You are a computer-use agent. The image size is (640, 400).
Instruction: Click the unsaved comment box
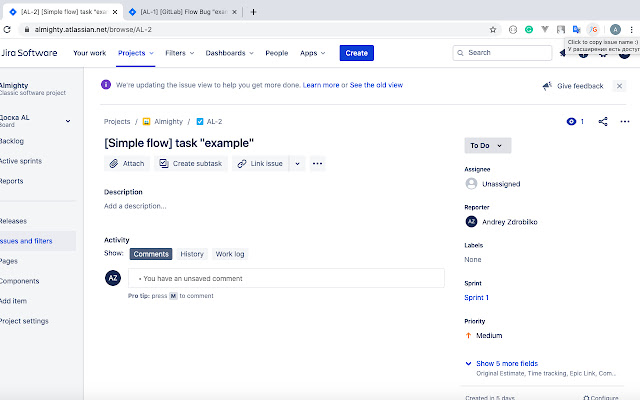coord(286,278)
